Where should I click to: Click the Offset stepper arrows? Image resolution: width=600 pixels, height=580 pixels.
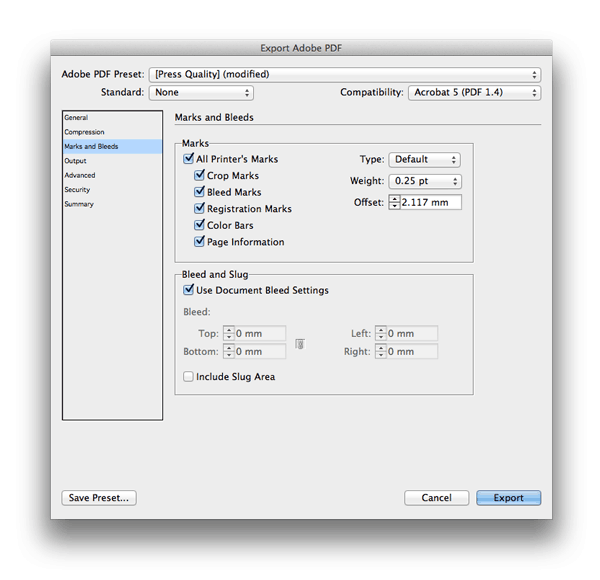(x=395, y=202)
